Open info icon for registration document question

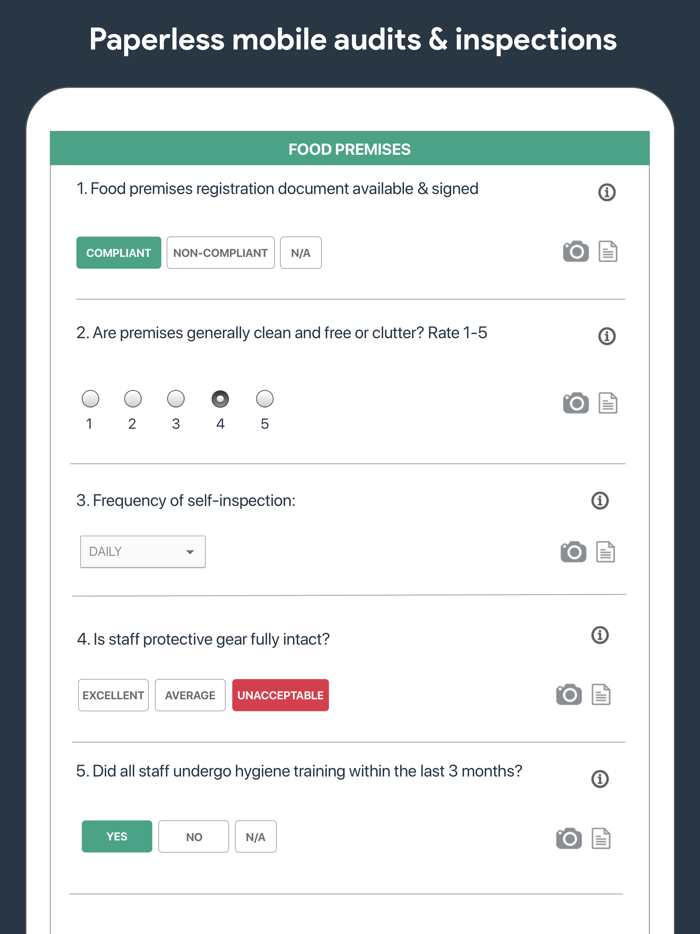(x=606, y=192)
